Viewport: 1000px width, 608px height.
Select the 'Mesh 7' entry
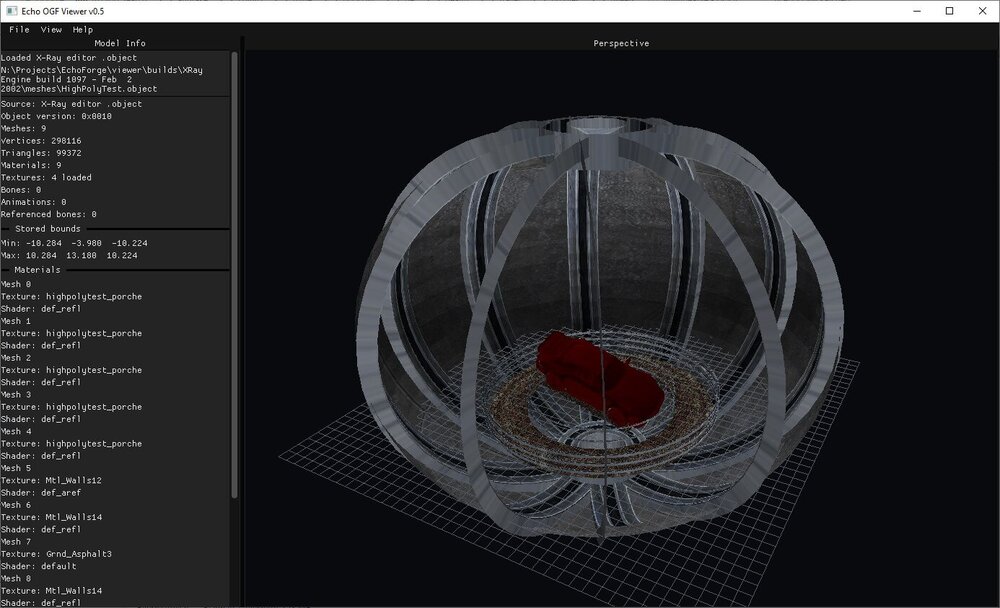click(16, 542)
